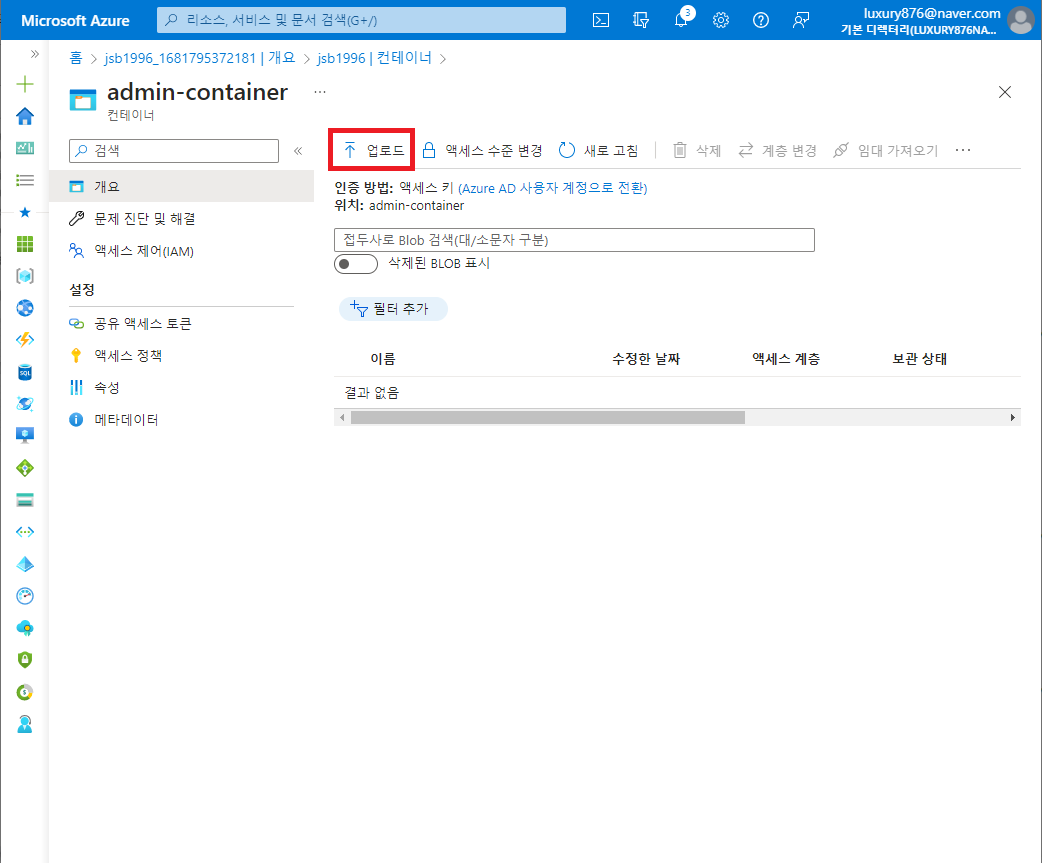Click 계층 변경 toolbar button

click(x=778, y=150)
